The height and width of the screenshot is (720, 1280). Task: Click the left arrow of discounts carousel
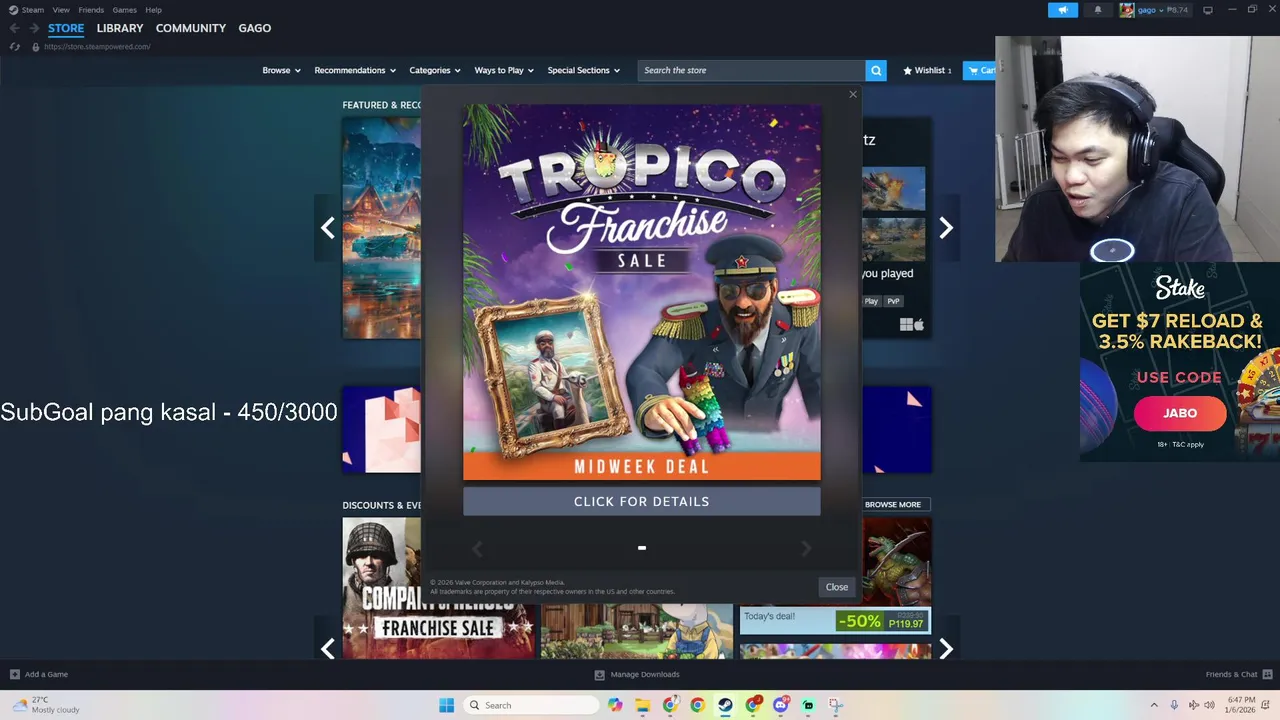(x=327, y=648)
